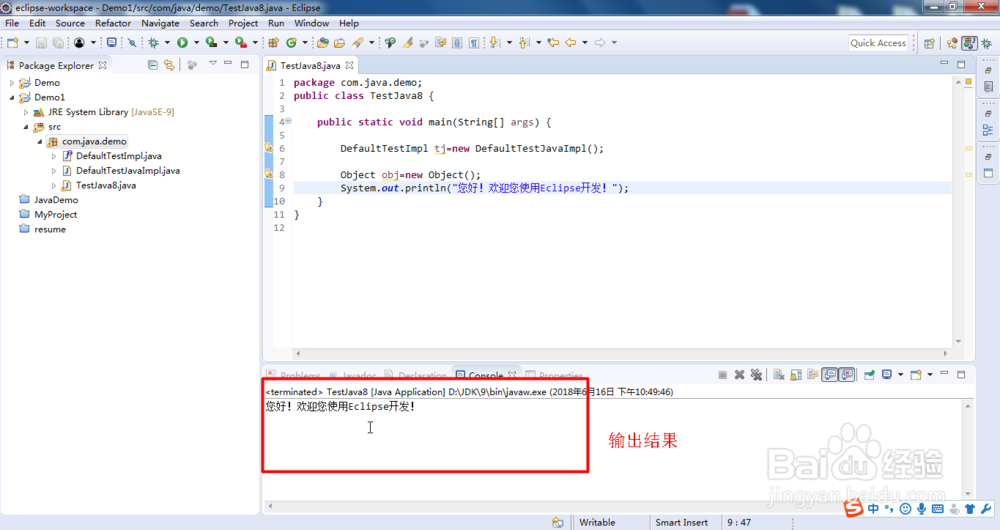Screen dimensions: 1000x530
Task: Click the Search flashlight icon in the toolbar
Action: (357, 43)
